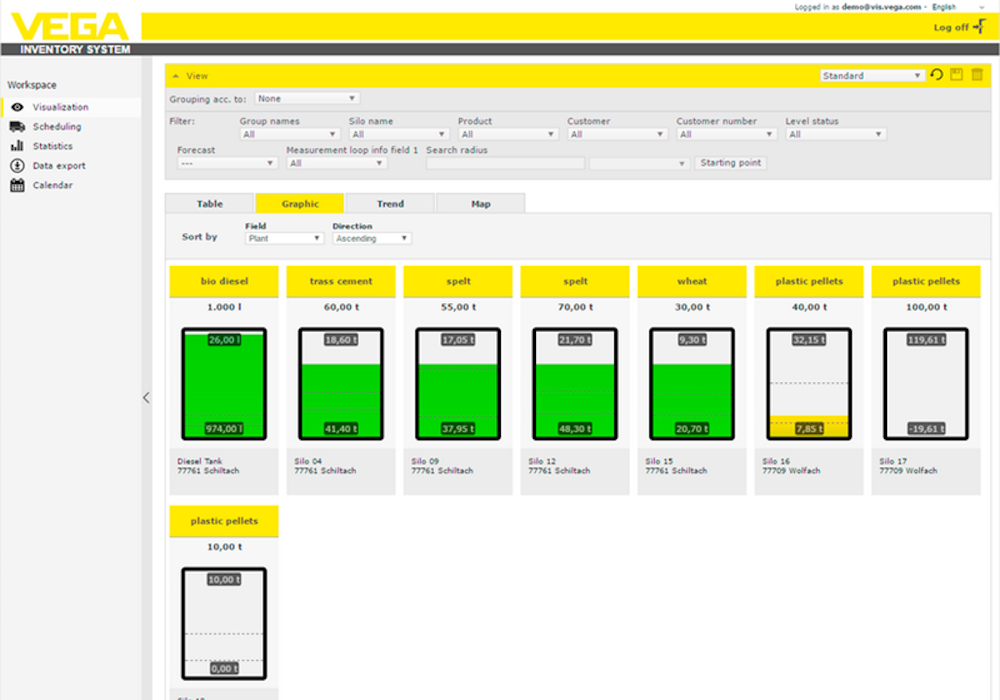Screen dimensions: 1000x700
Task: Switch to the Trend tab
Action: [390, 203]
